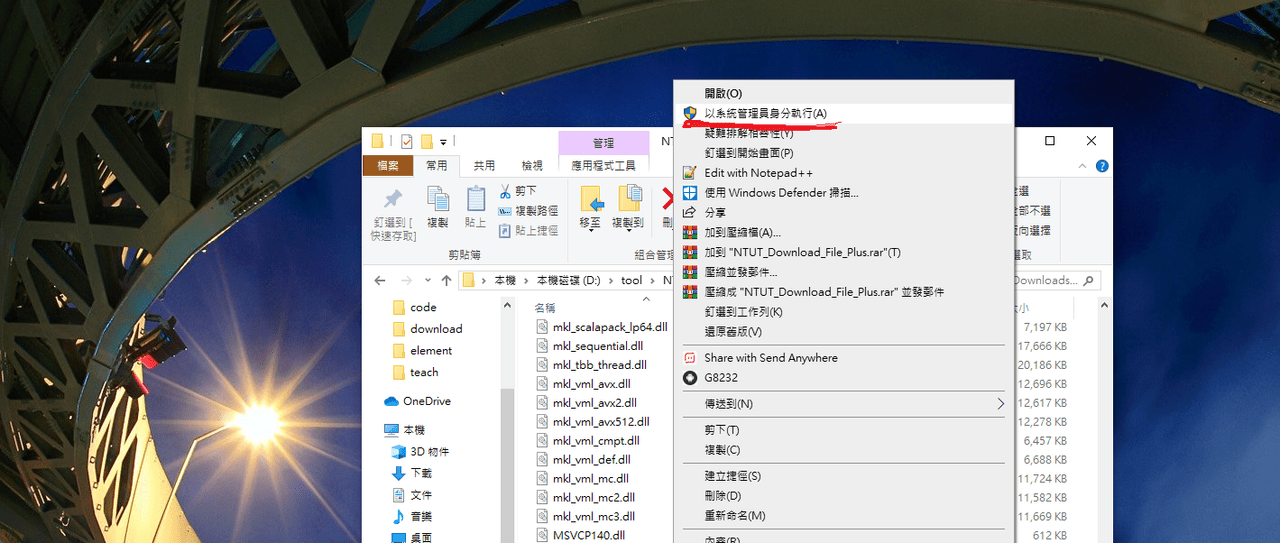The image size is (1280, 543).
Task: Switch to the 共用 ribbon tab
Action: 484,166
